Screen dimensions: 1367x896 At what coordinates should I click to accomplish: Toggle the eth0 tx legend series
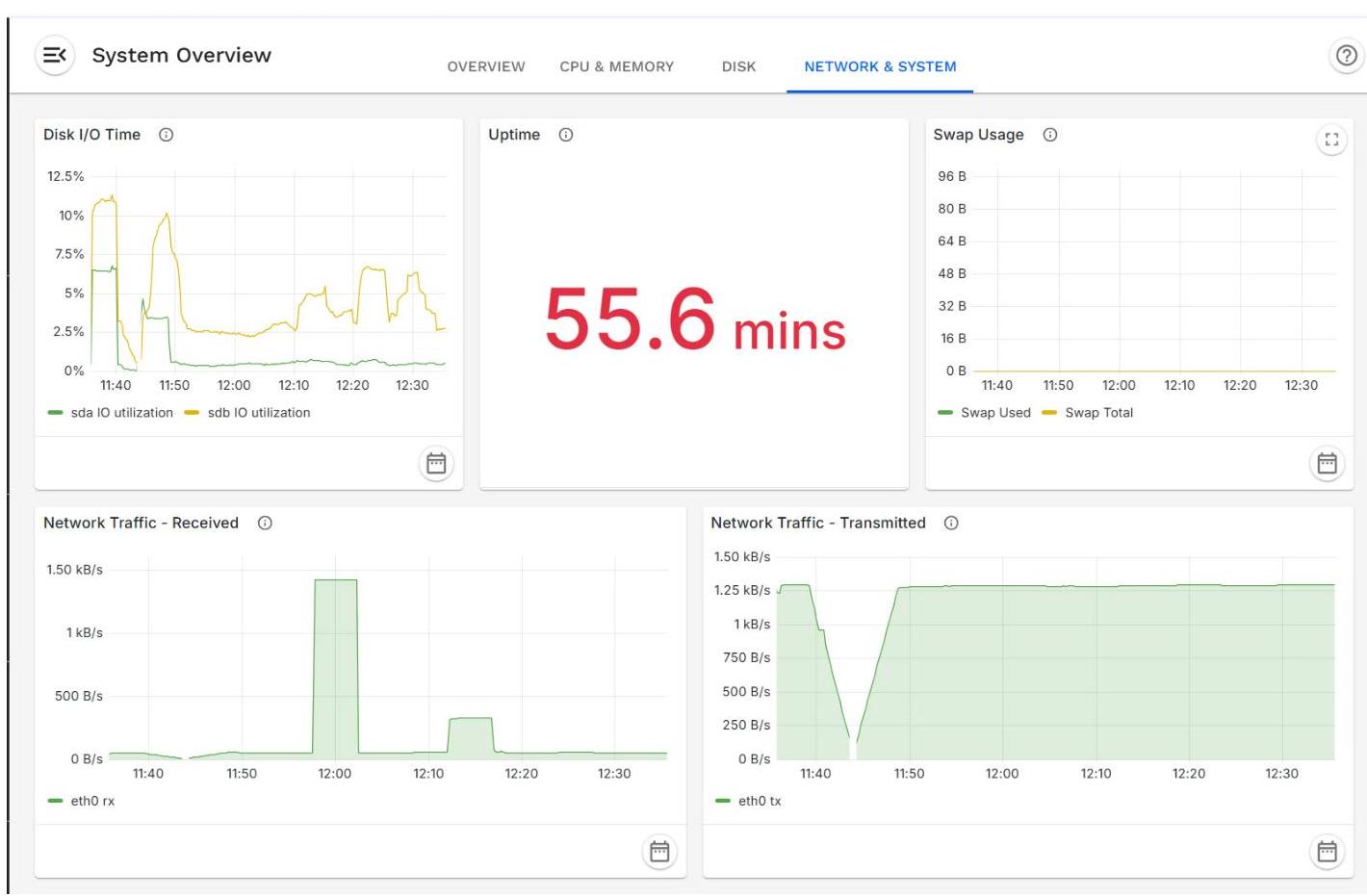click(749, 801)
